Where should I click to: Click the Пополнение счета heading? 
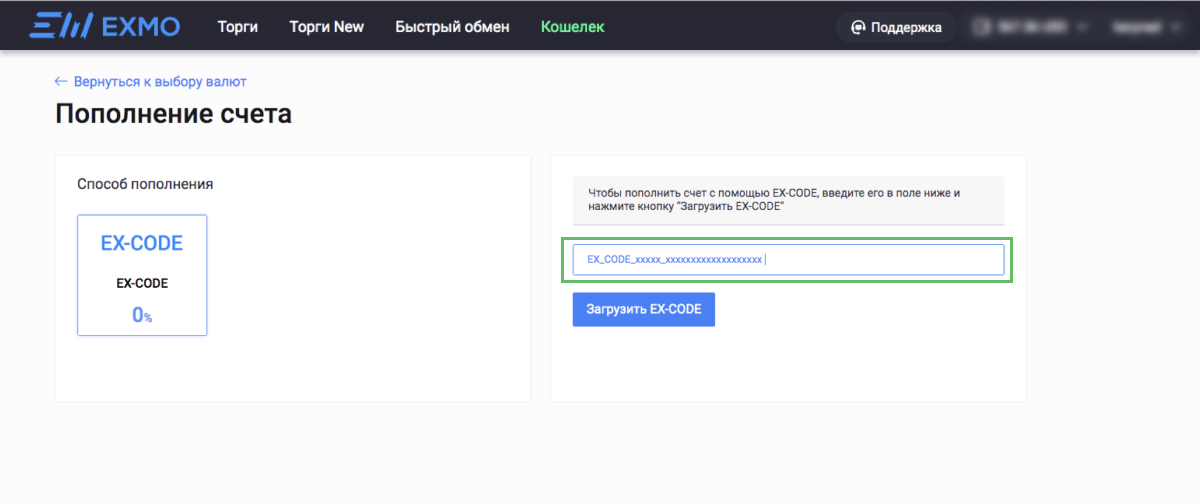pyautogui.click(x=173, y=114)
